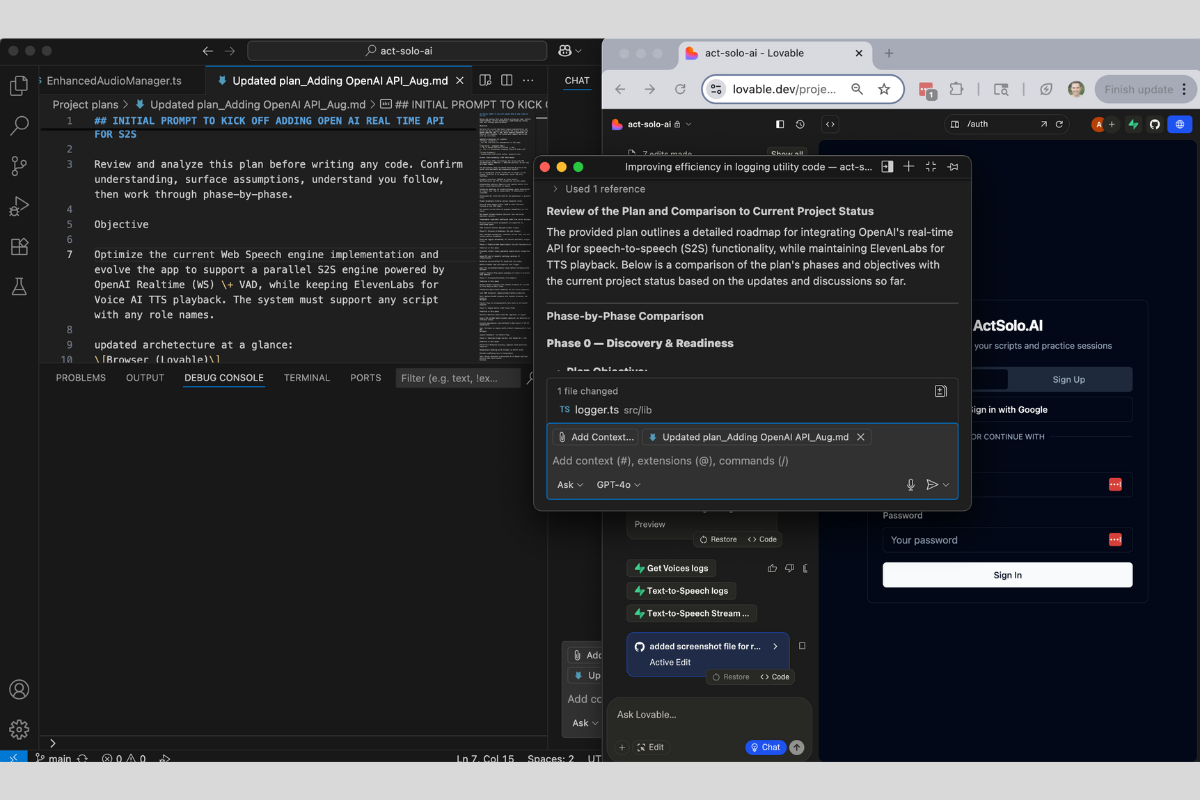Open the GPT-4o model dropdown
This screenshot has width=1200, height=800.
point(618,485)
